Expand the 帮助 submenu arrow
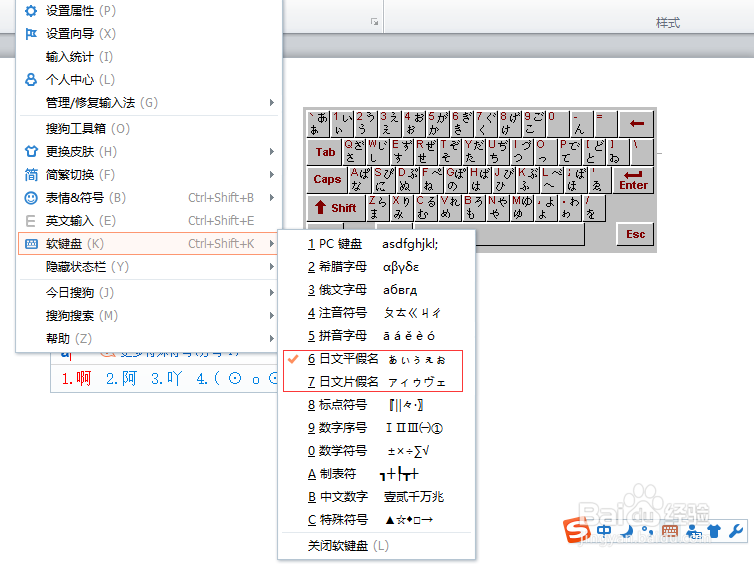The height and width of the screenshot is (564, 754). (x=272, y=338)
